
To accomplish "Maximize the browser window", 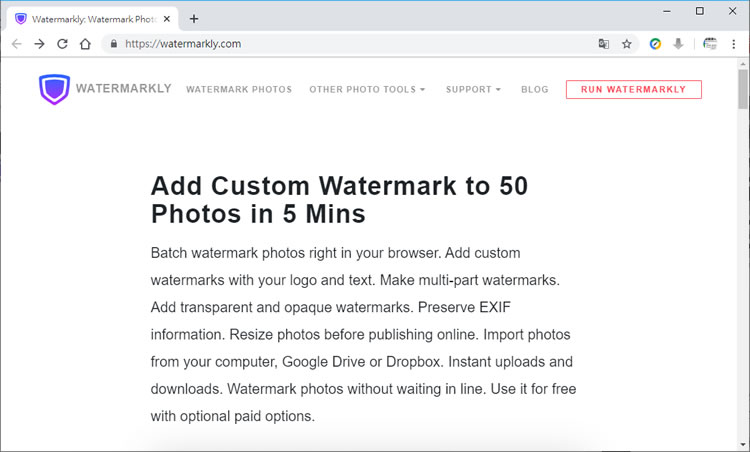I will [700, 11].
